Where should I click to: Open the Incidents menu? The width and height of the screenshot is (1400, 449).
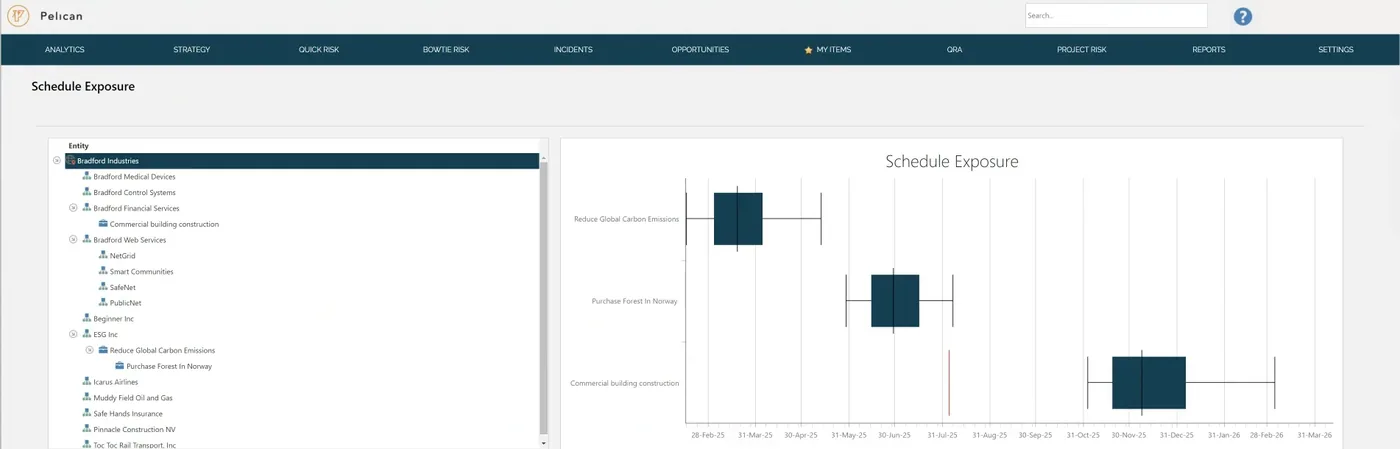(573, 50)
